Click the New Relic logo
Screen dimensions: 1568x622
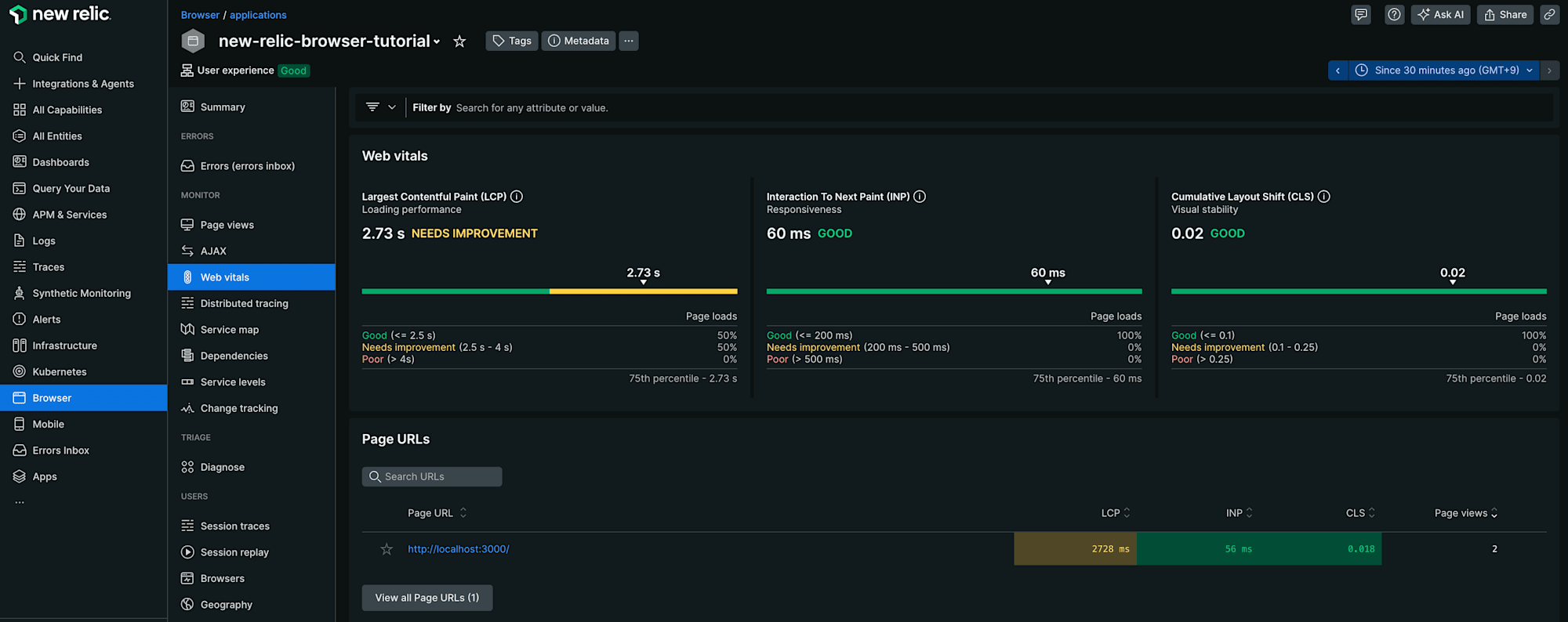60,14
